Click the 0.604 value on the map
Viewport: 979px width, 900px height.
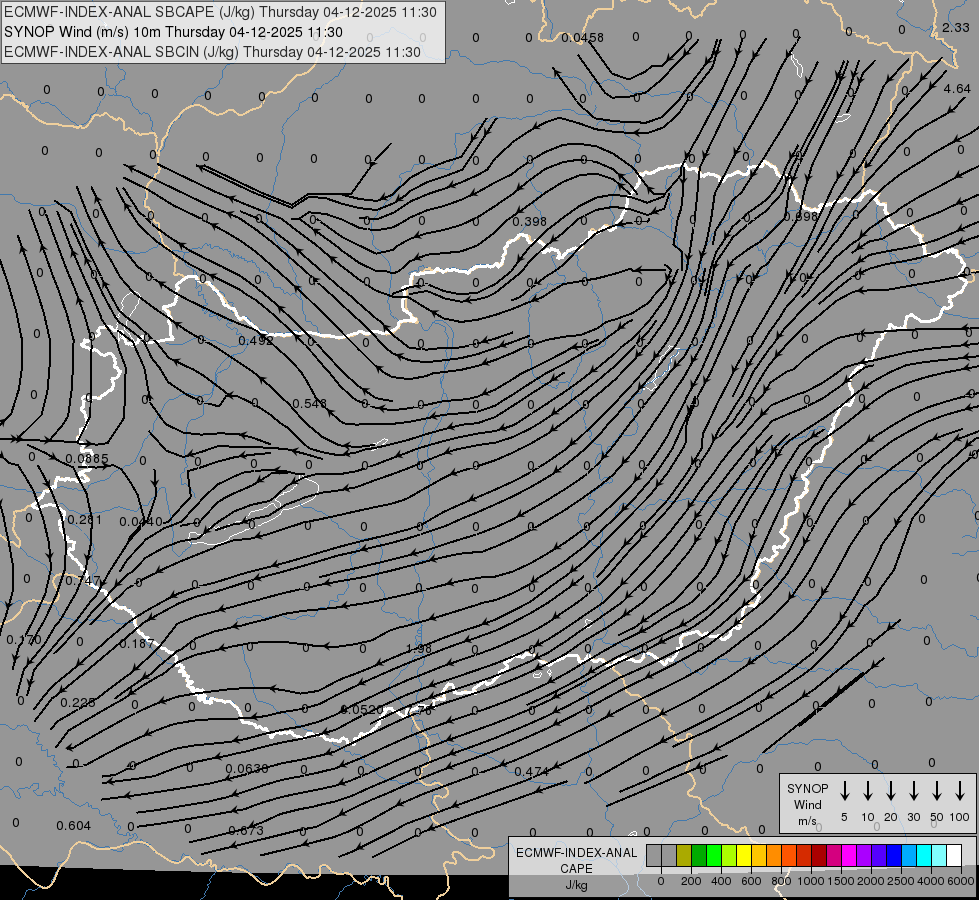(x=74, y=826)
